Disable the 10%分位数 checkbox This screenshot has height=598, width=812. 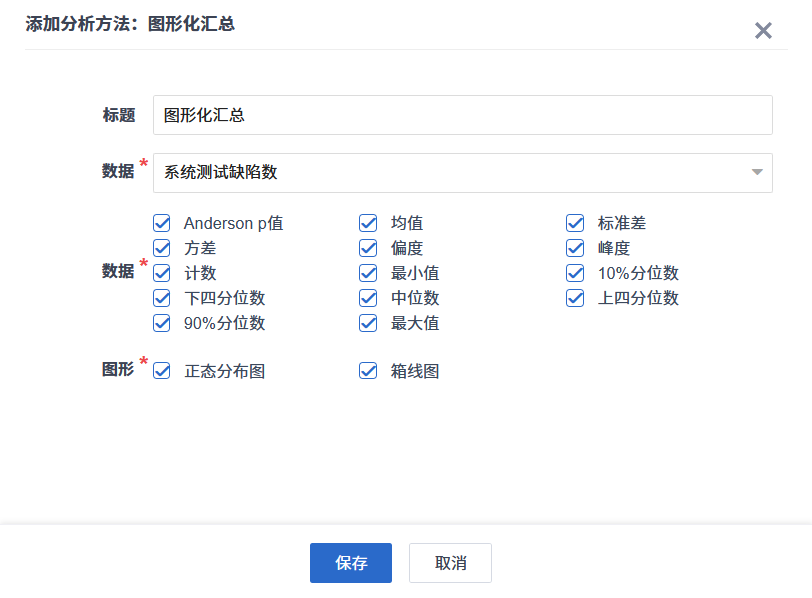click(x=575, y=273)
